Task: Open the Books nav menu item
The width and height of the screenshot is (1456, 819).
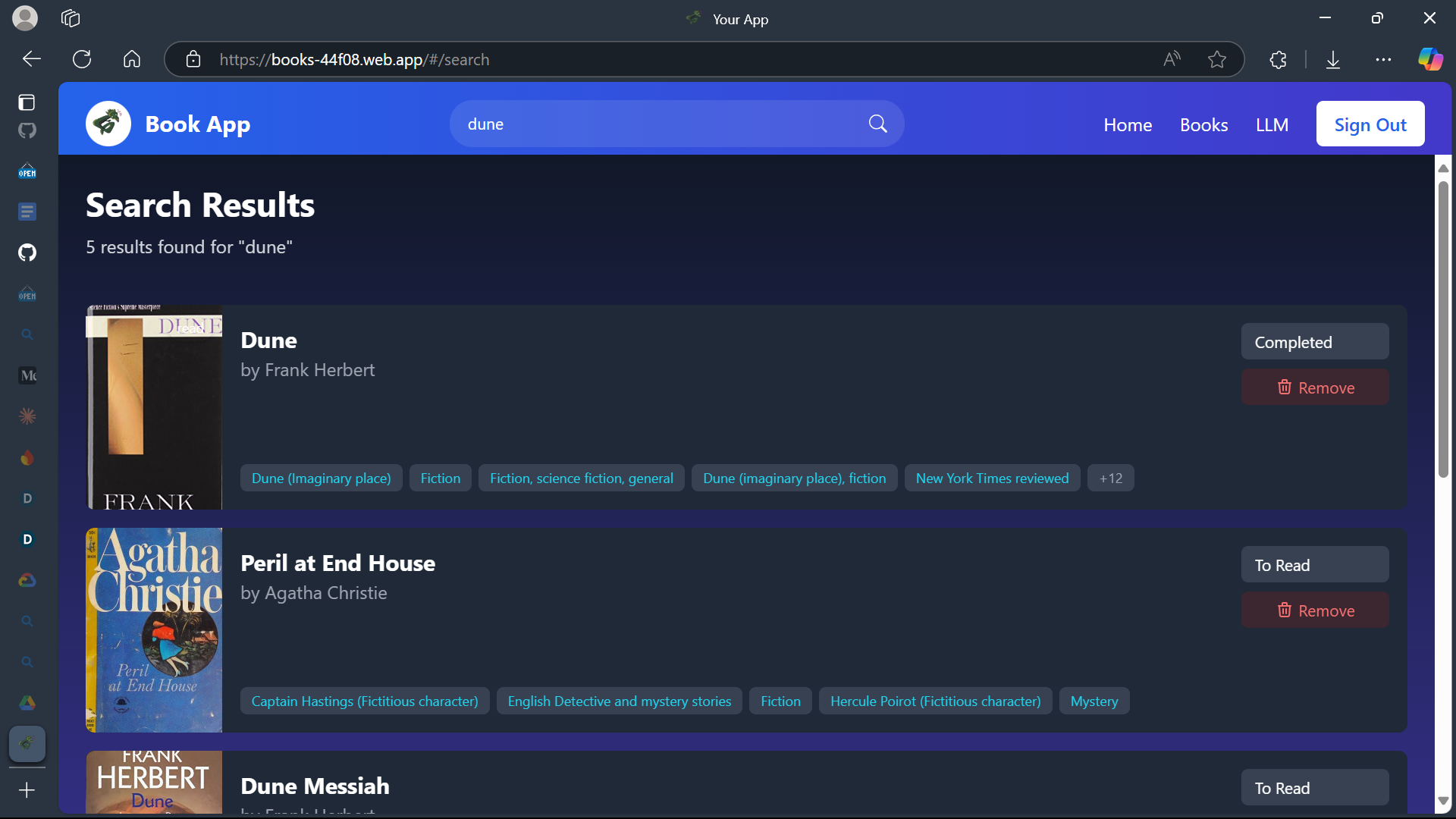Action: coord(1203,124)
